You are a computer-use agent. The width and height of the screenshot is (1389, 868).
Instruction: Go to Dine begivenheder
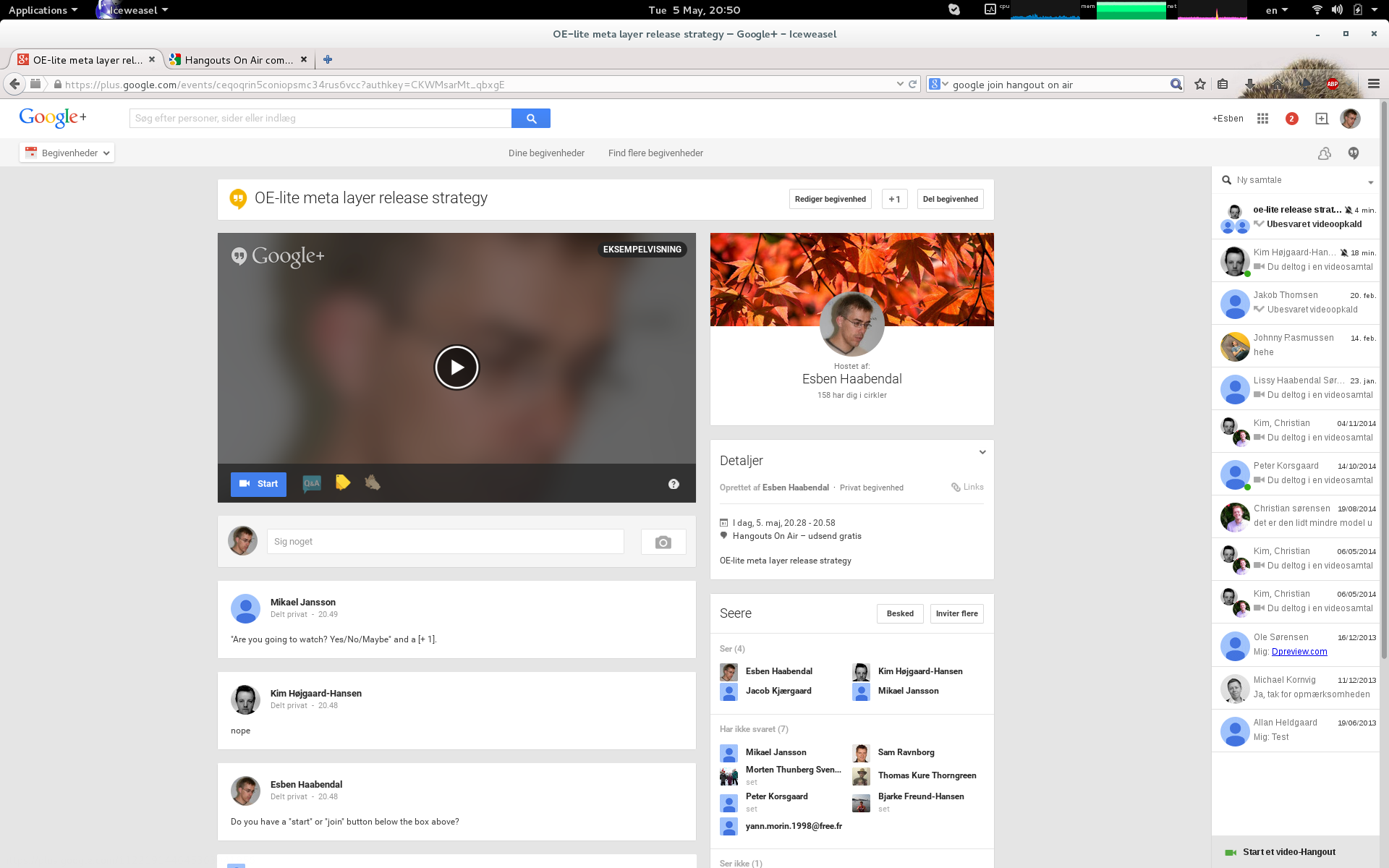[546, 153]
